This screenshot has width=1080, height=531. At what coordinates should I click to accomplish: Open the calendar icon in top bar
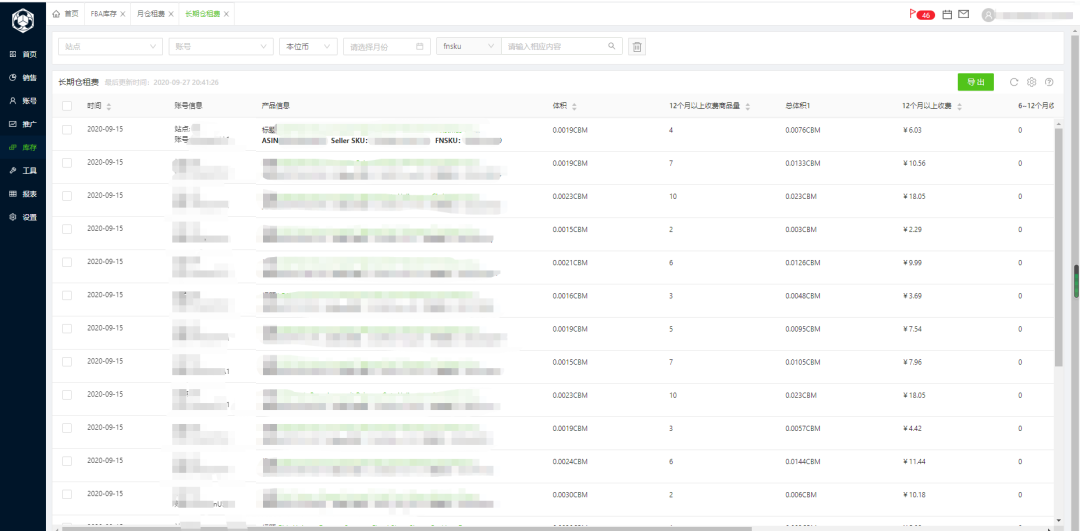tap(947, 14)
